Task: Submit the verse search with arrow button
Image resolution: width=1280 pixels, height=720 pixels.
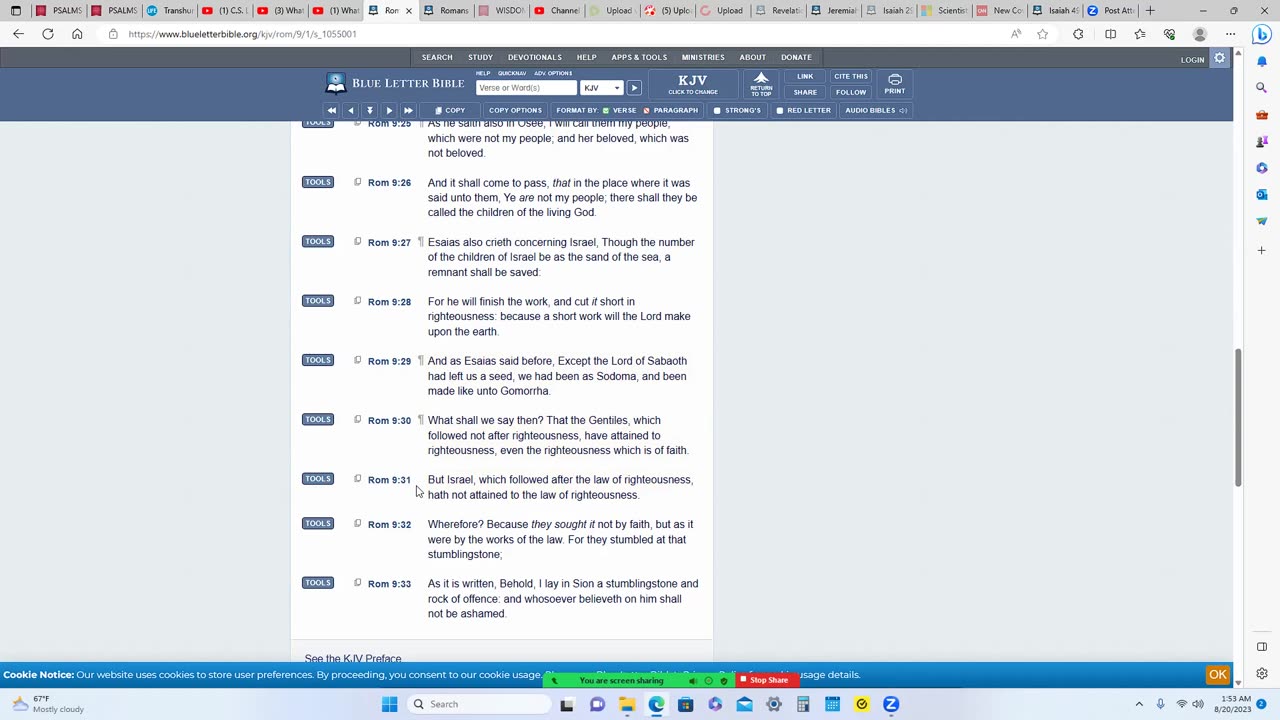Action: point(634,88)
